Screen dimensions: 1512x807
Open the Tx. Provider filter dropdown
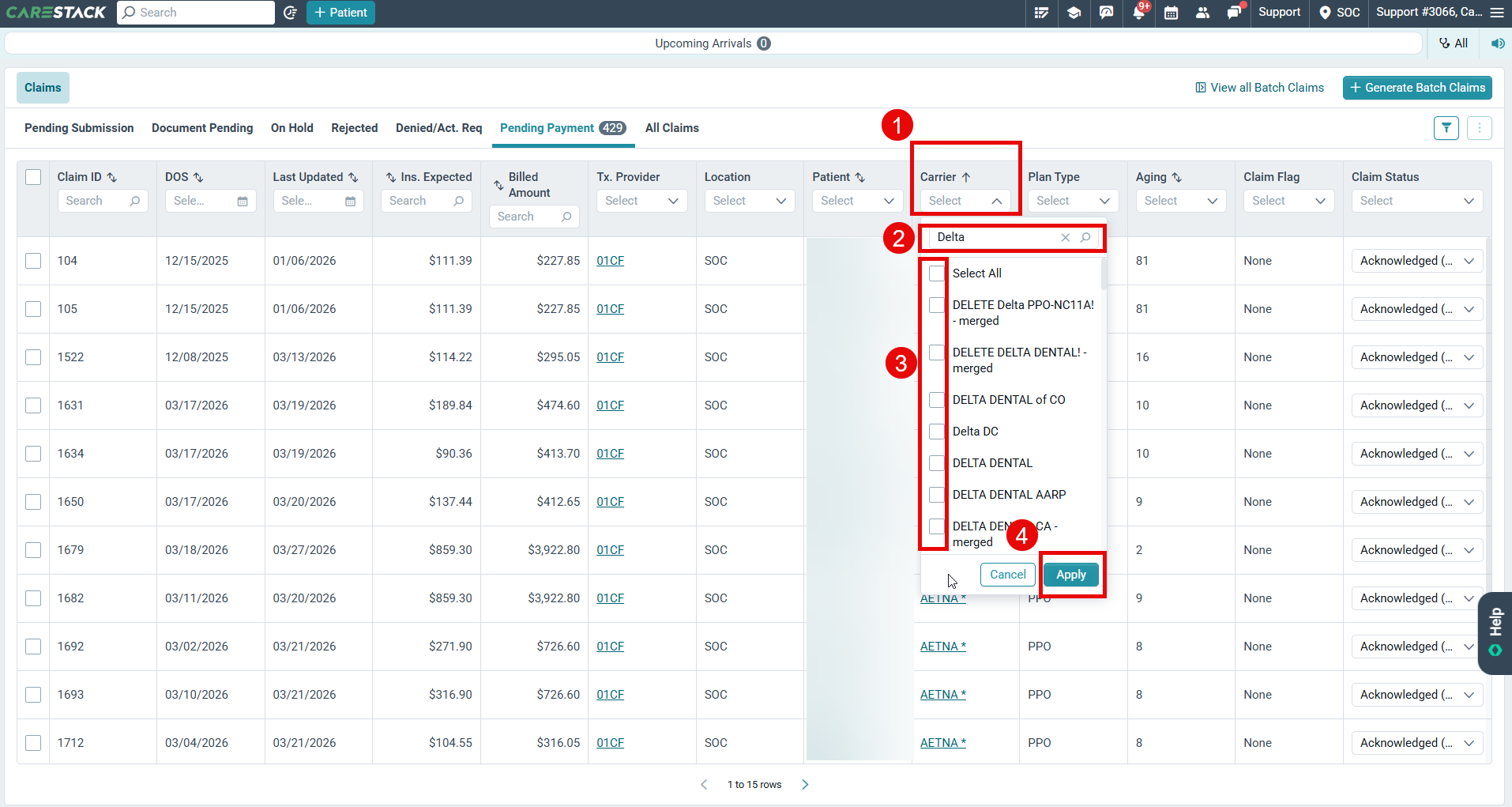pyautogui.click(x=641, y=201)
